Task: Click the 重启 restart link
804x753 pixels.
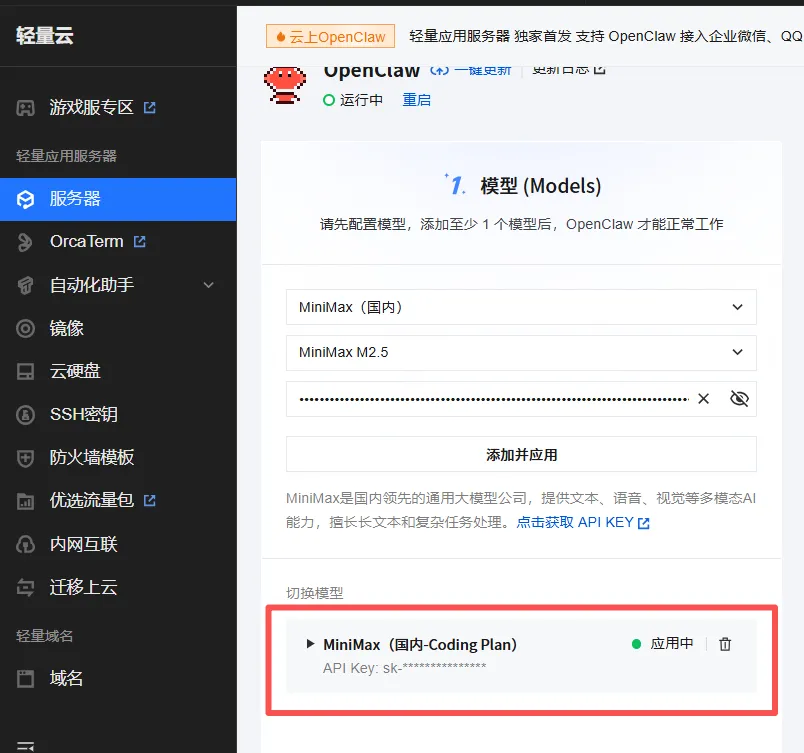Action: click(x=416, y=100)
